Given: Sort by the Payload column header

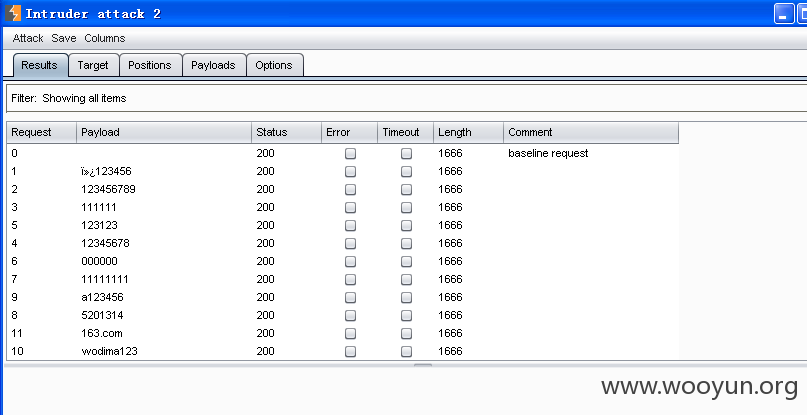Looking at the screenshot, I should pyautogui.click(x=164, y=132).
